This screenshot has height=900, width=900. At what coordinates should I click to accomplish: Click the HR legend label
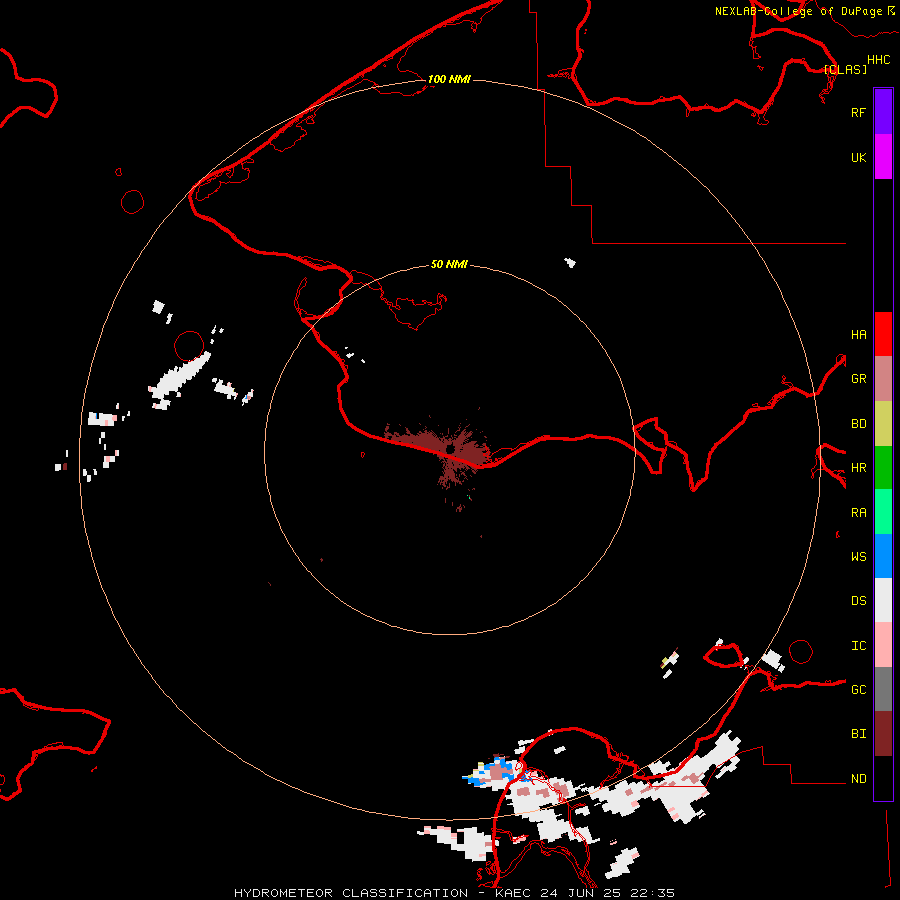coord(858,468)
